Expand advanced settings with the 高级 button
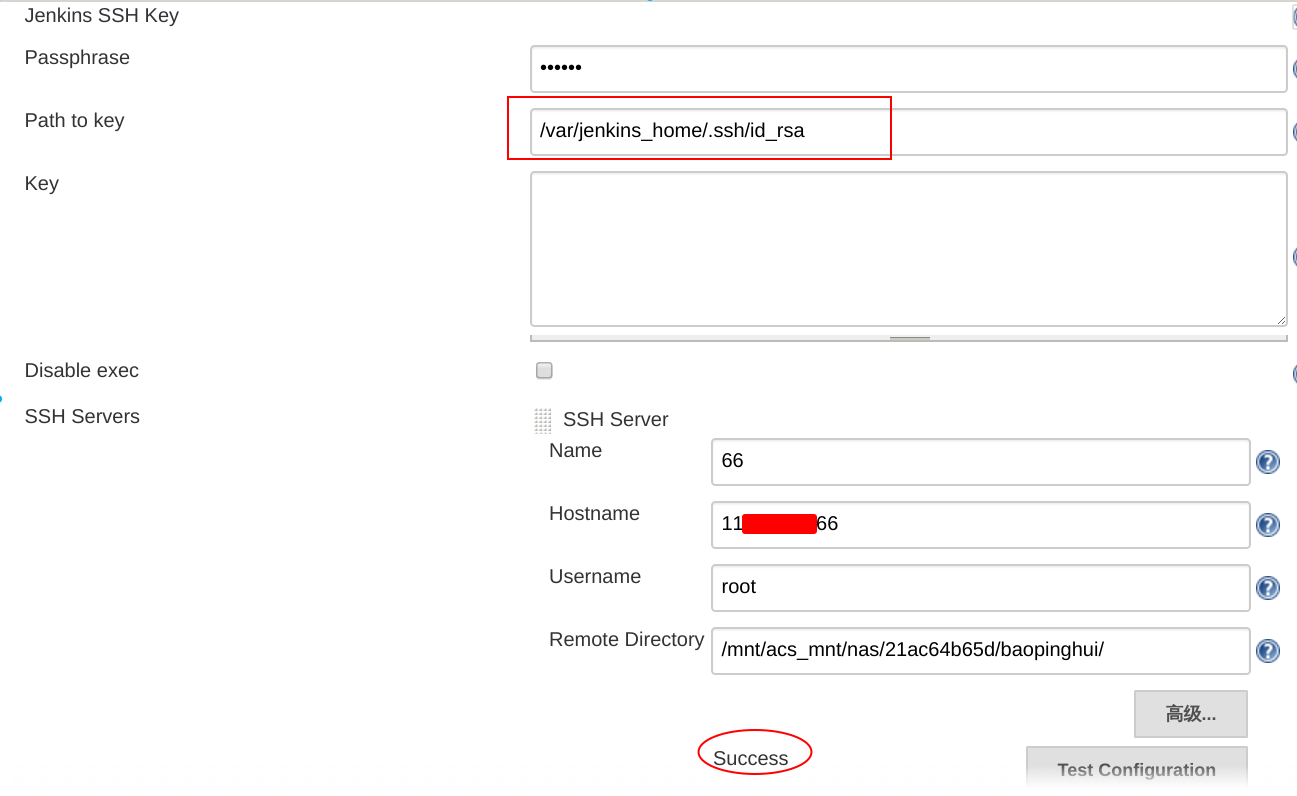1297x796 pixels. point(1190,714)
